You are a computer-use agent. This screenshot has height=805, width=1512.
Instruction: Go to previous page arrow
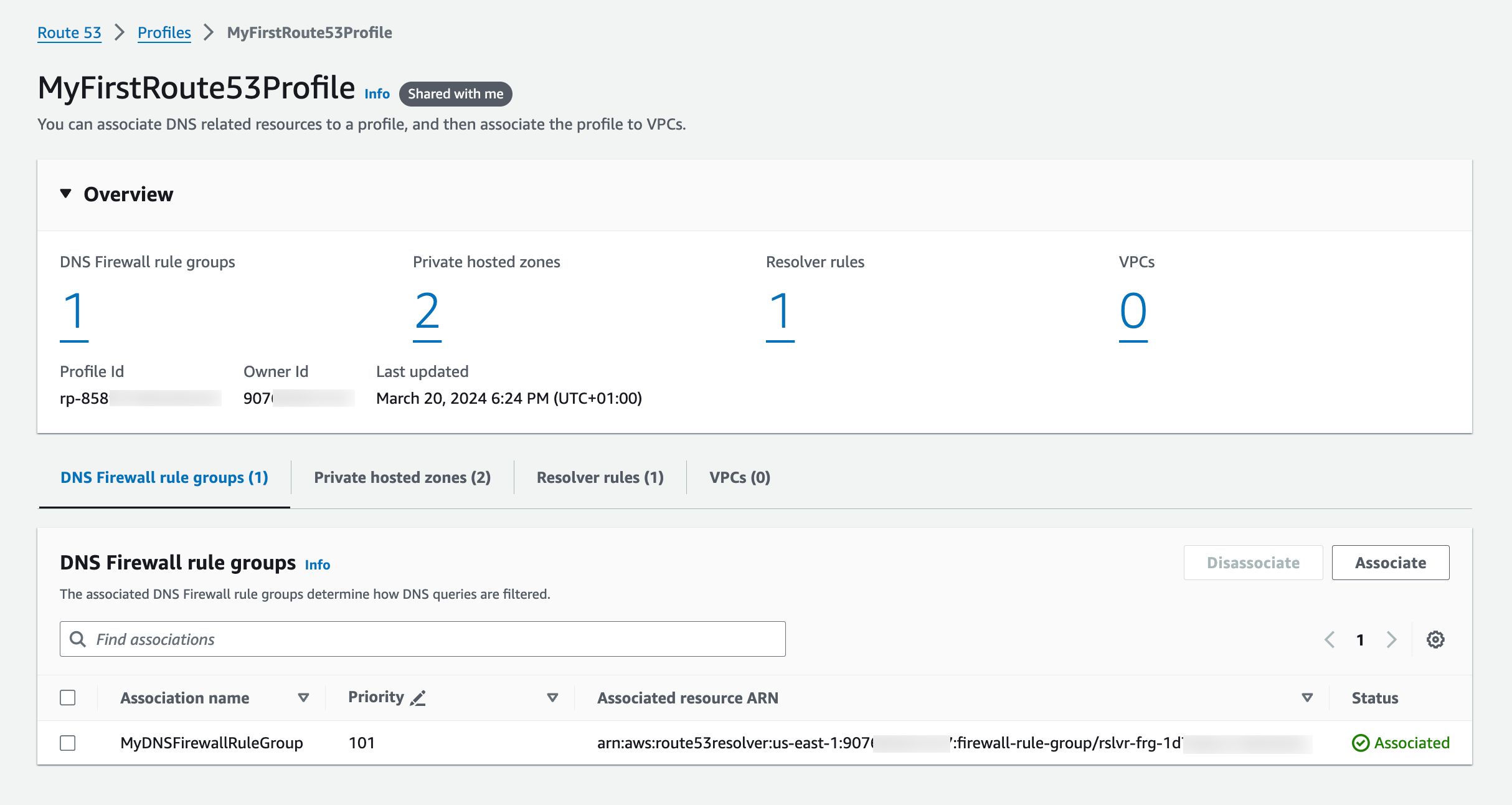point(1330,639)
